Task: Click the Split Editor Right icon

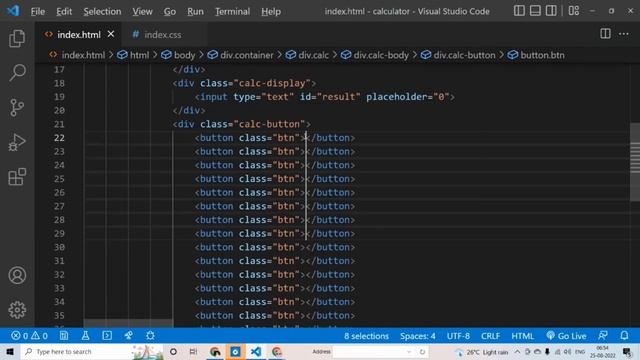Action: (605, 34)
